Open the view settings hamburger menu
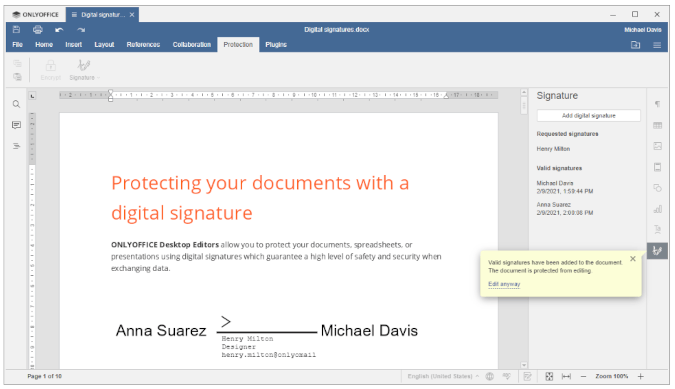This screenshot has width=675, height=389. click(657, 45)
